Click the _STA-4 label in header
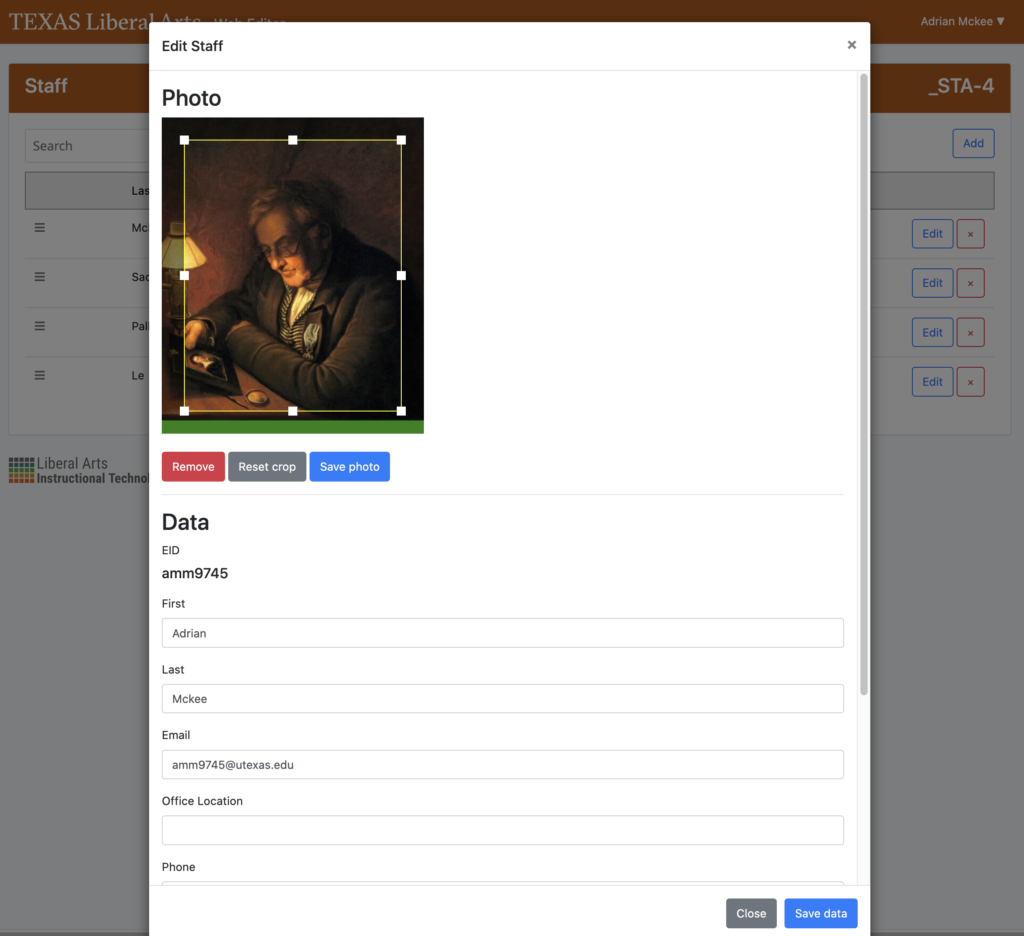 pos(961,86)
